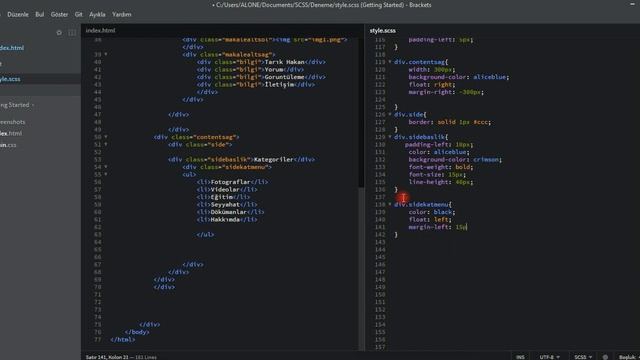Screen dimensions: 640x360
Task: Open the Git menu
Action: coord(78,14)
